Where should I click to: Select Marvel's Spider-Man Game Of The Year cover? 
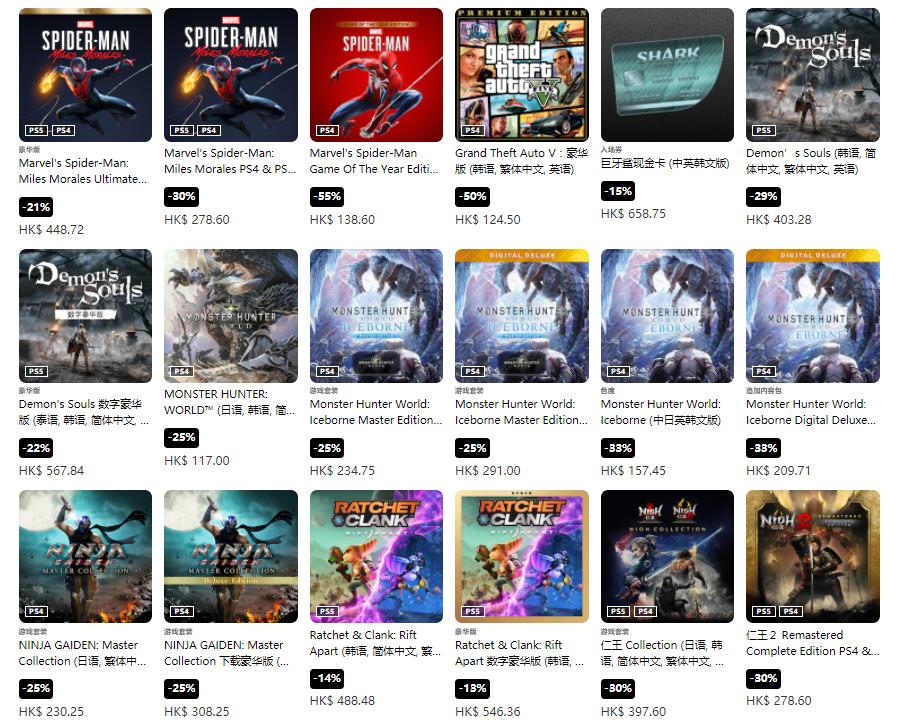click(376, 75)
